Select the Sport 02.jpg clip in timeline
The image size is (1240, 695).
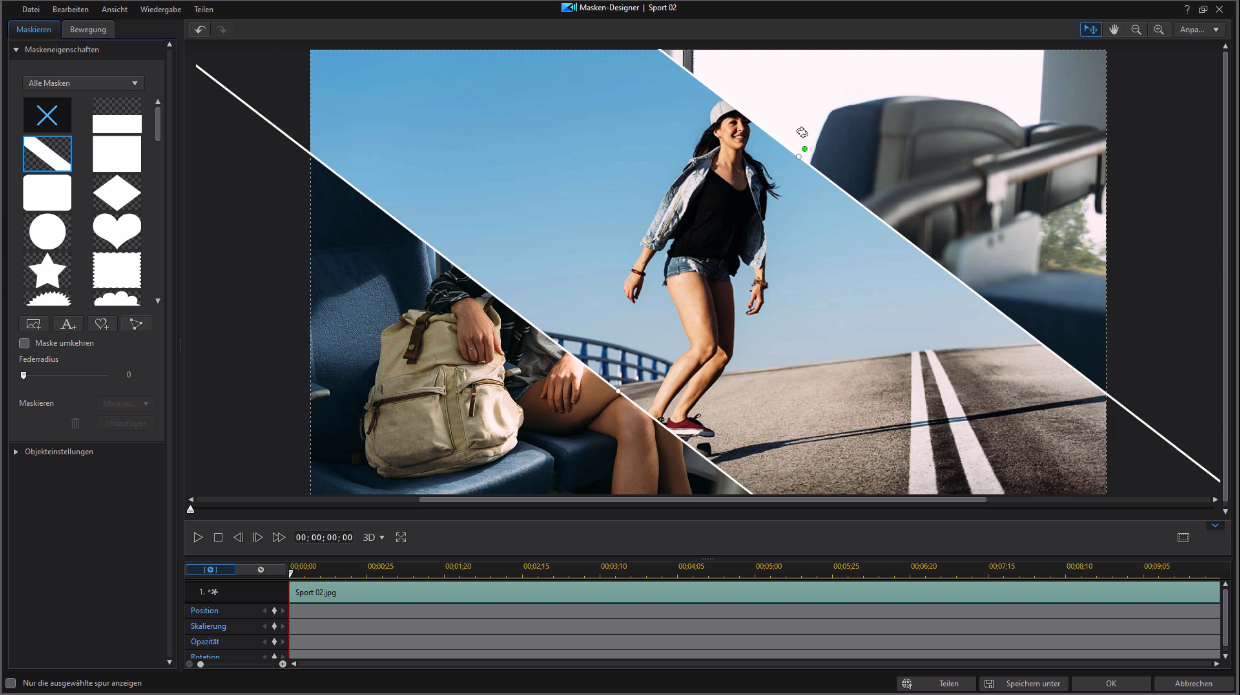point(754,592)
